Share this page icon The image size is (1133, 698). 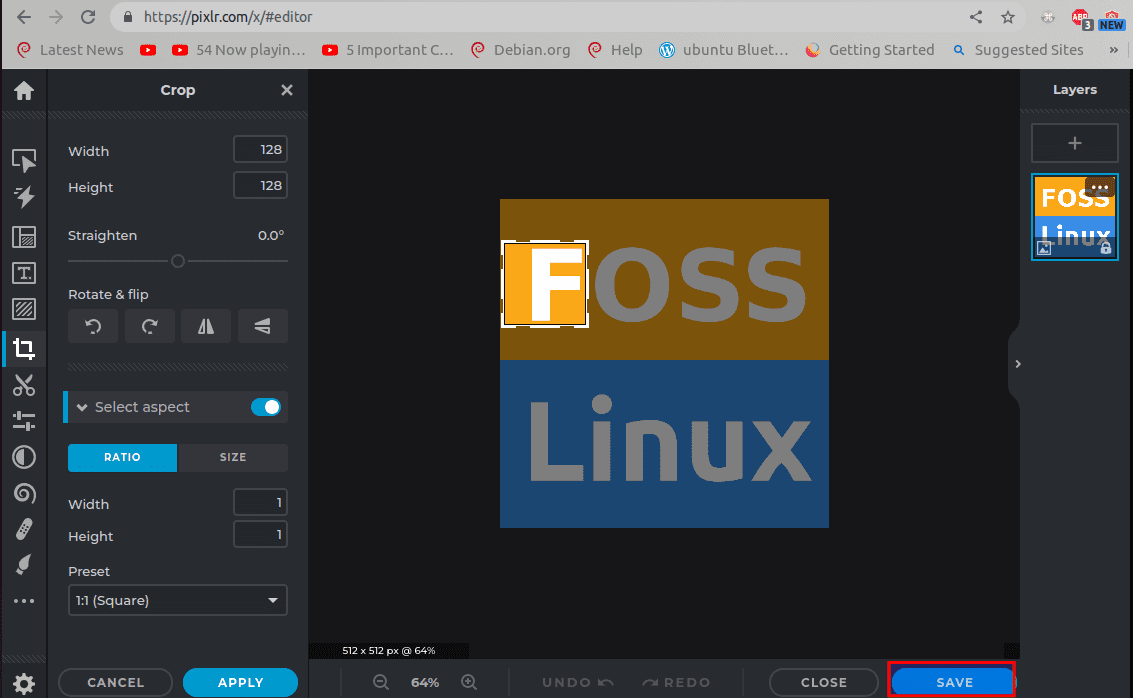(x=975, y=17)
